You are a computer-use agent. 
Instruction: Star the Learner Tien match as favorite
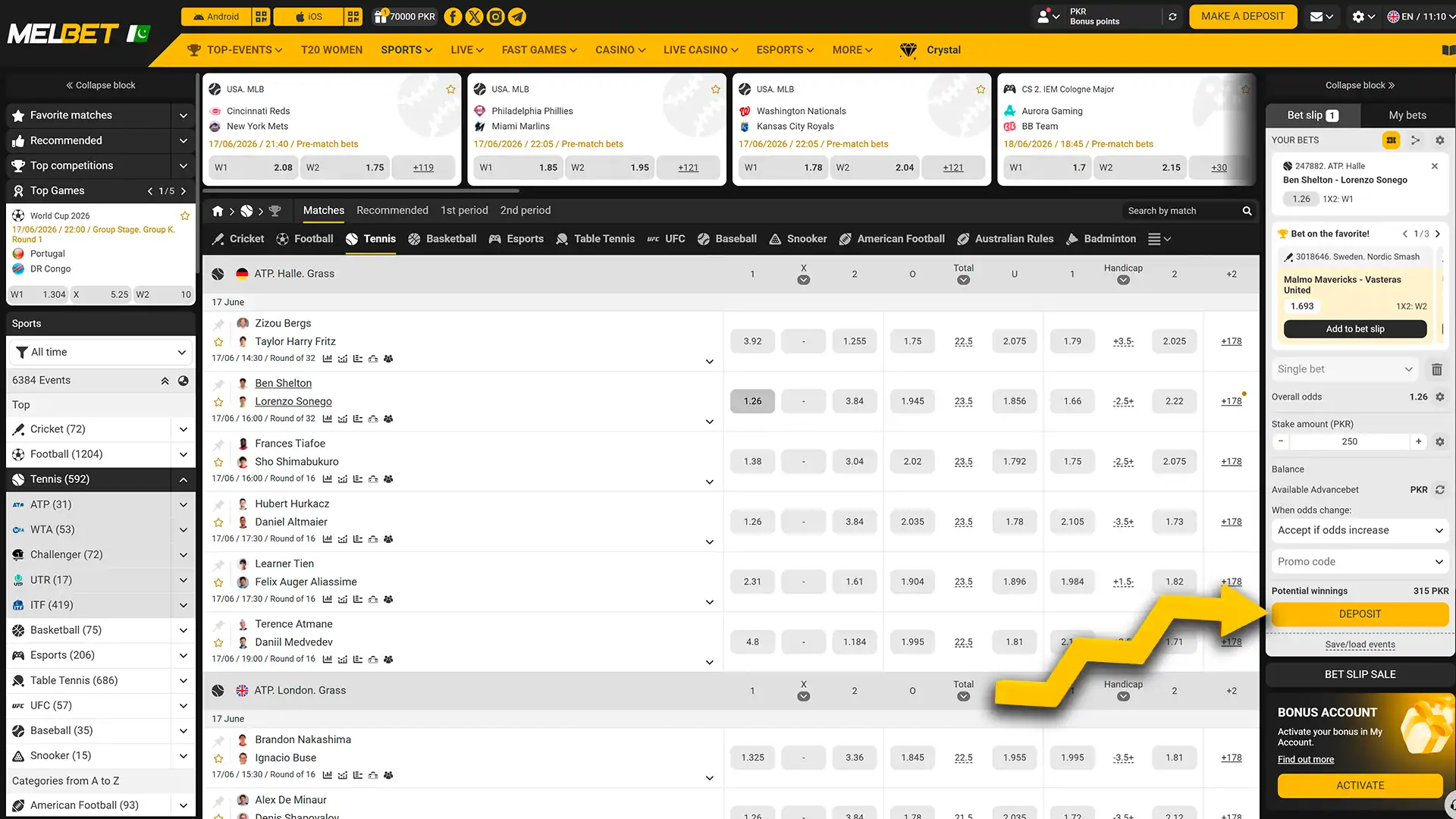[x=218, y=582]
